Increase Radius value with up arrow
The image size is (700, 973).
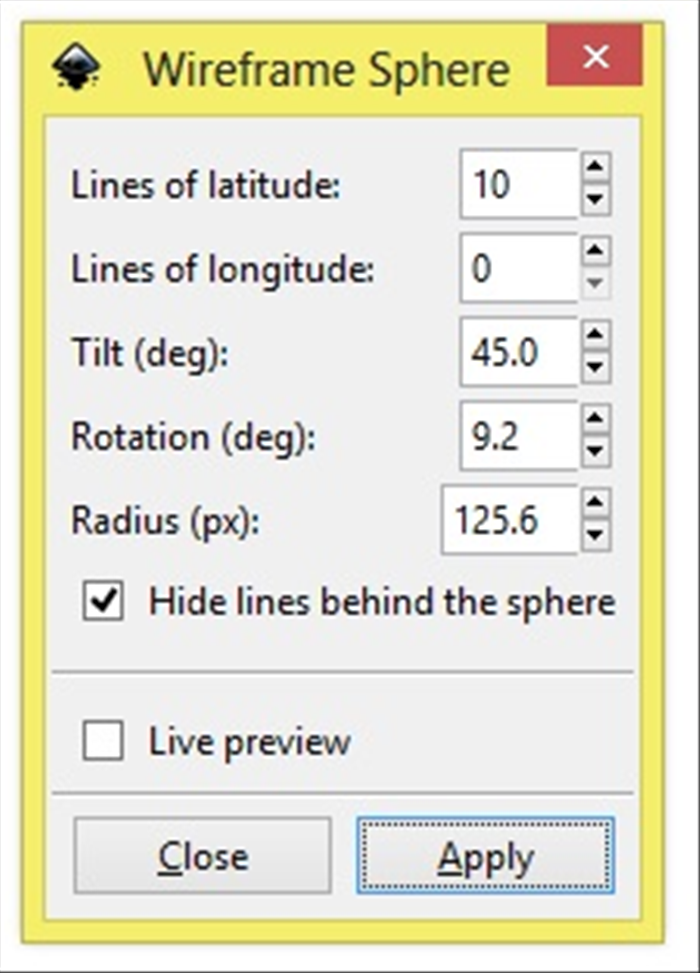(x=596, y=503)
